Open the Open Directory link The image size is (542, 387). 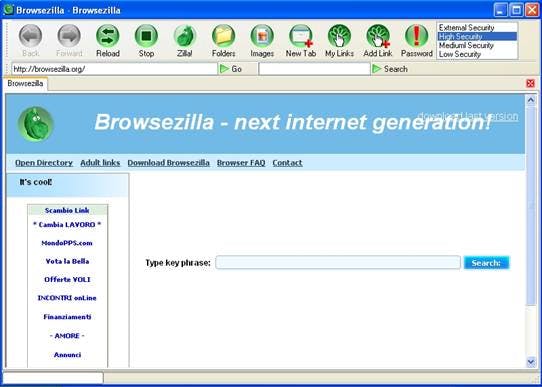pyautogui.click(x=44, y=163)
